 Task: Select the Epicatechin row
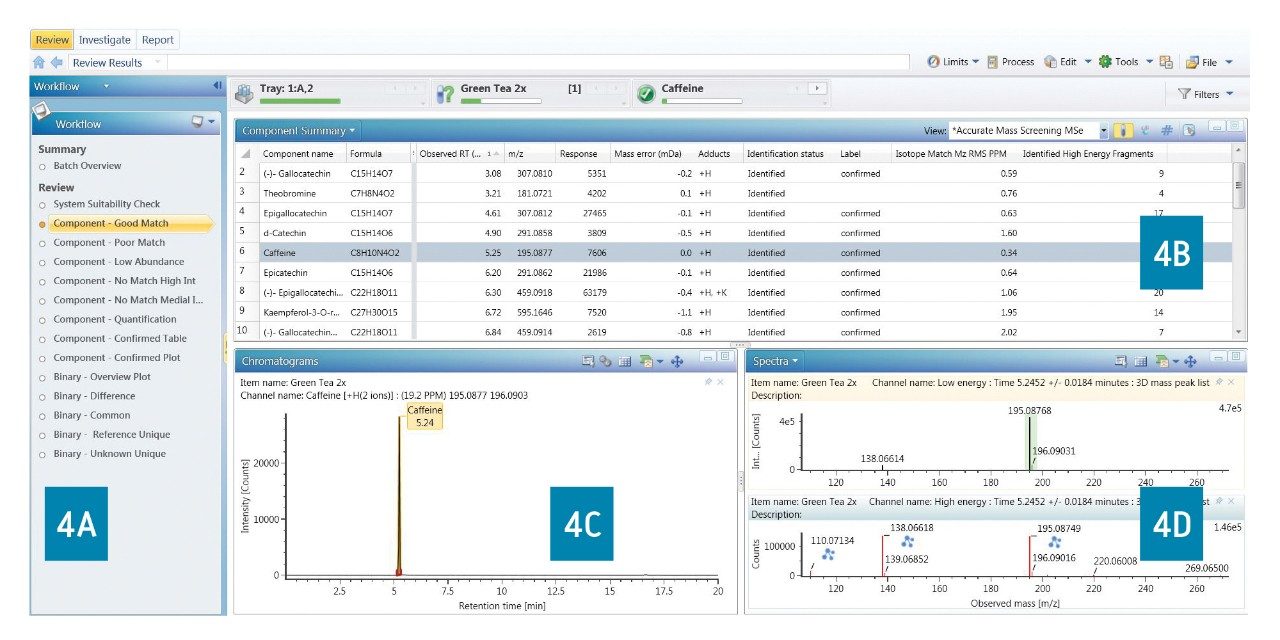point(735,272)
